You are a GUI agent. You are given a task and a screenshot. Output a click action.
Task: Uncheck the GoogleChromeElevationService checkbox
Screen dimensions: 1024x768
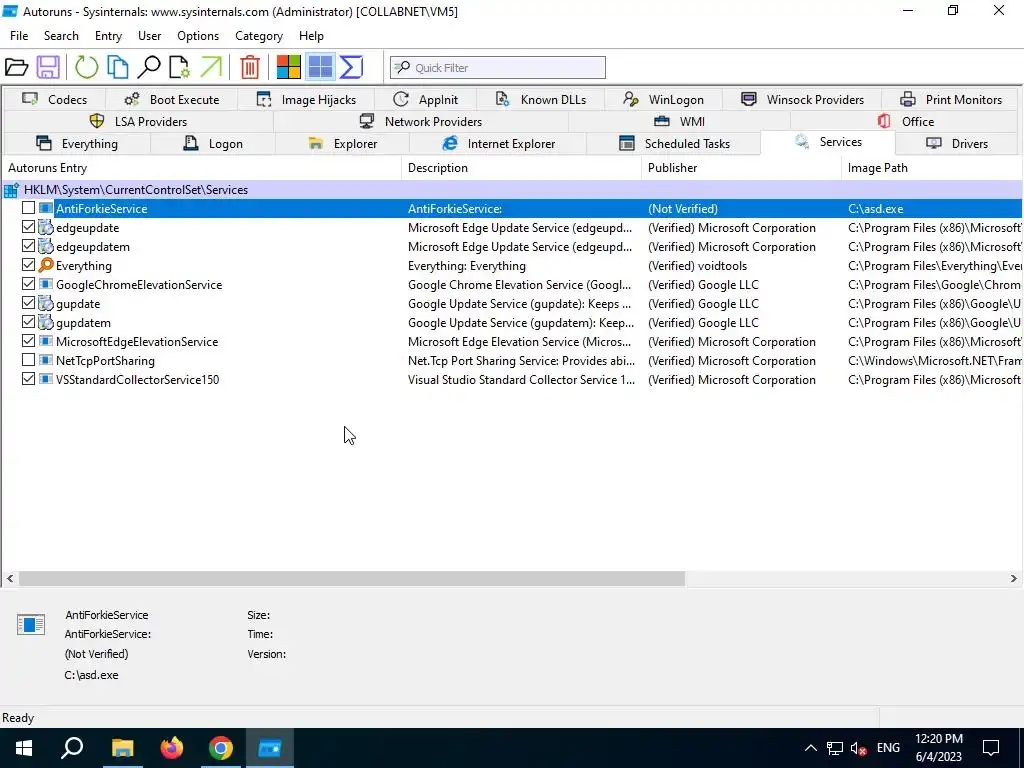coord(28,284)
